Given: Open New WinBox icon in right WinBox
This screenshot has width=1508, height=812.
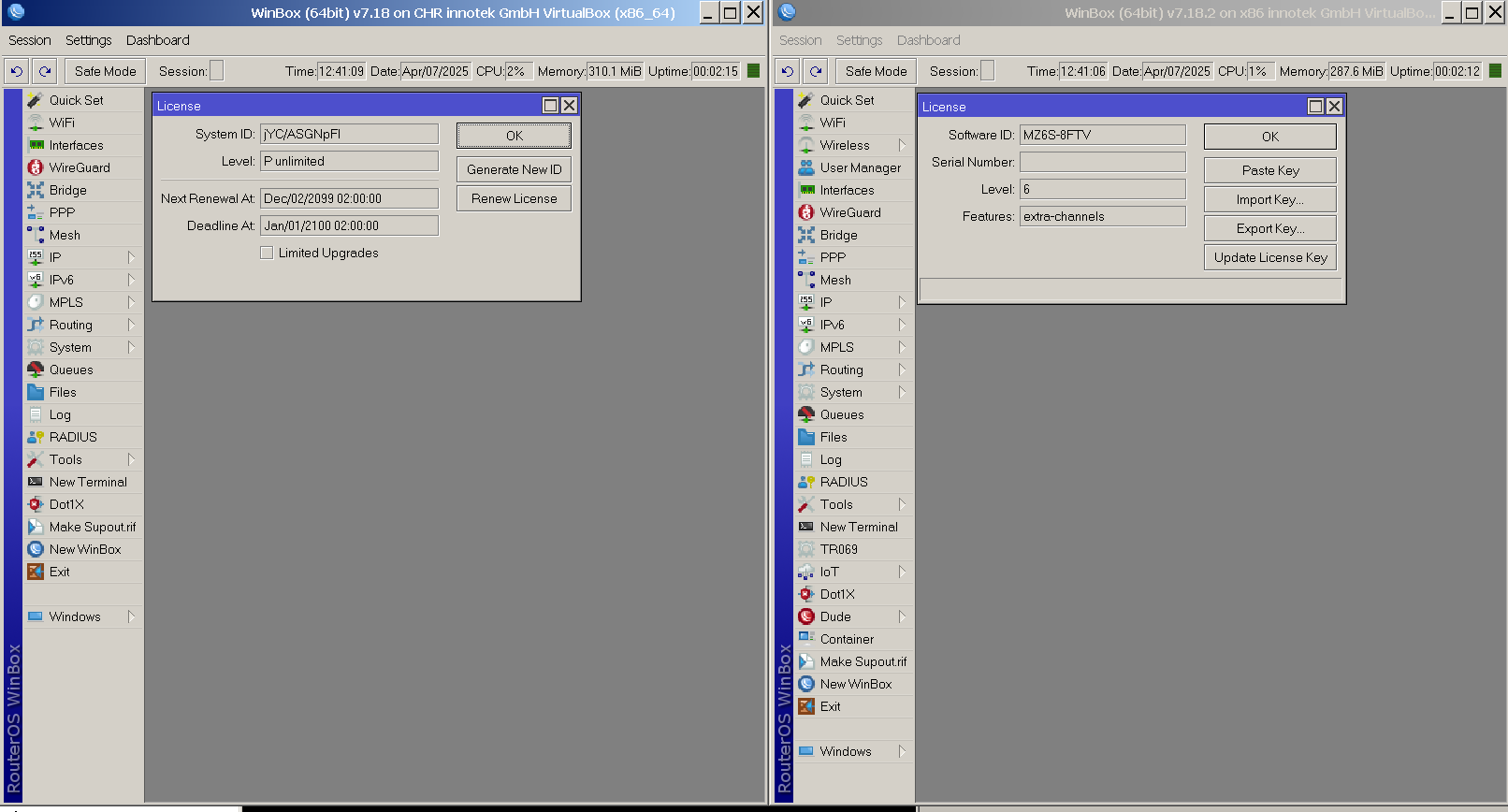Looking at the screenshot, I should pyautogui.click(x=806, y=684).
